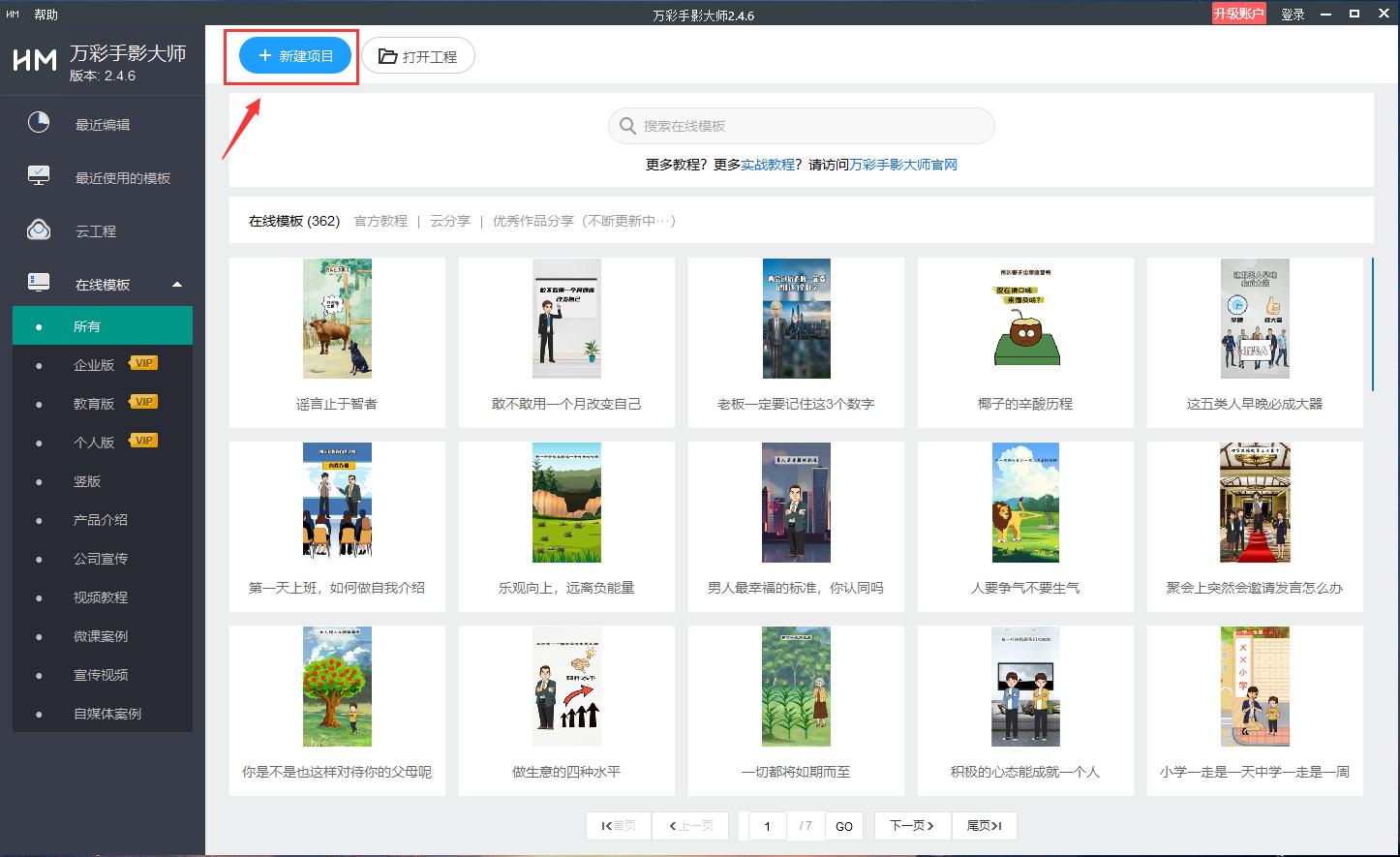The height and width of the screenshot is (857, 1400).
Task: Open a project with 打开工程
Action: [x=418, y=56]
